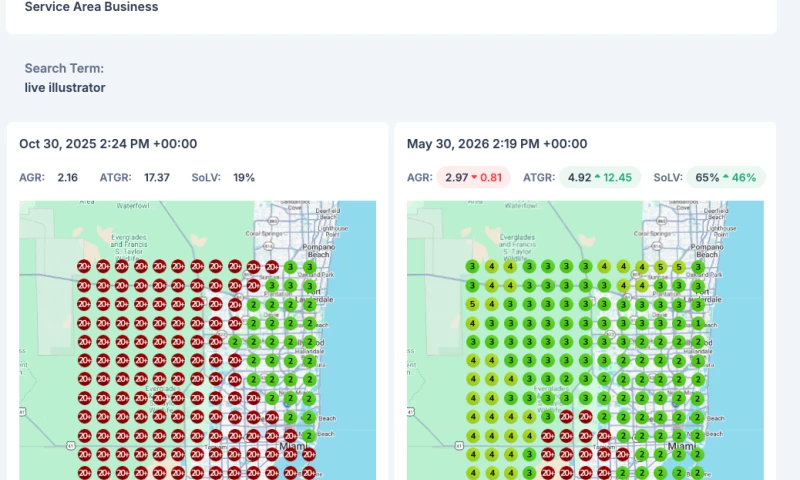800x480 pixels.
Task: Click the SoLV value 19% on the Oct 30 card
Action: tap(244, 178)
